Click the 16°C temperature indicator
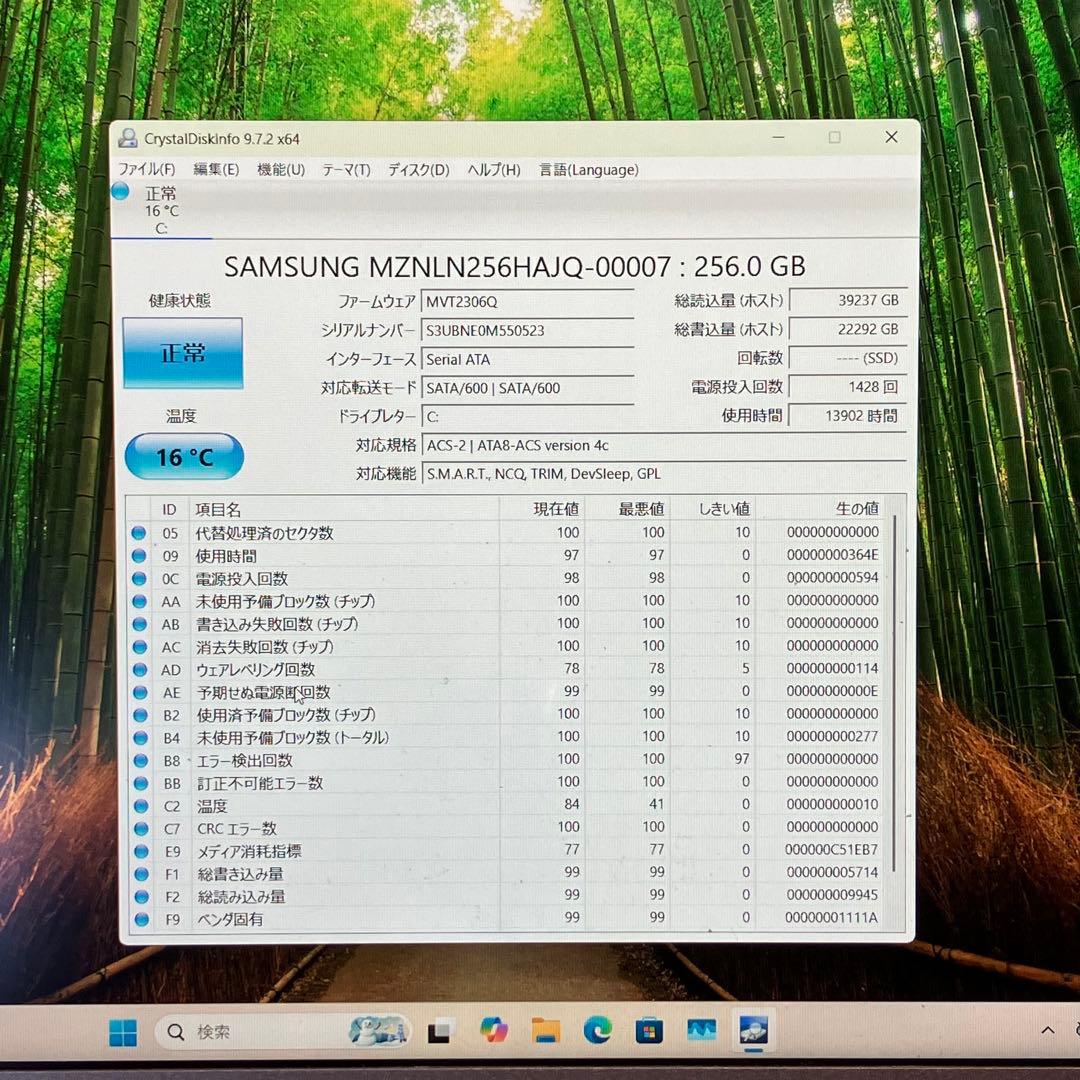Image resolution: width=1080 pixels, height=1080 pixels. tap(183, 456)
